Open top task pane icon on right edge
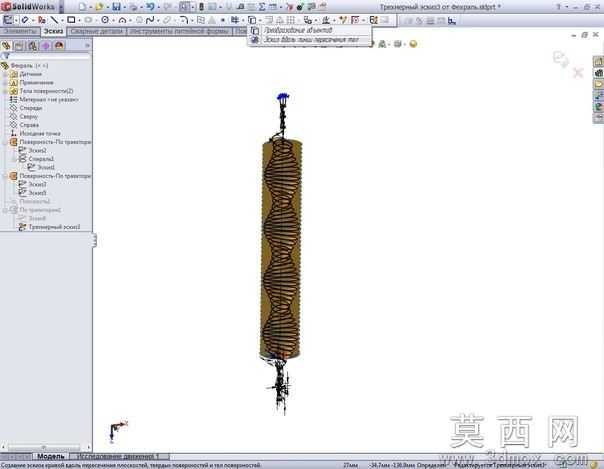Image resolution: width=604 pixels, height=469 pixels. pos(598,61)
